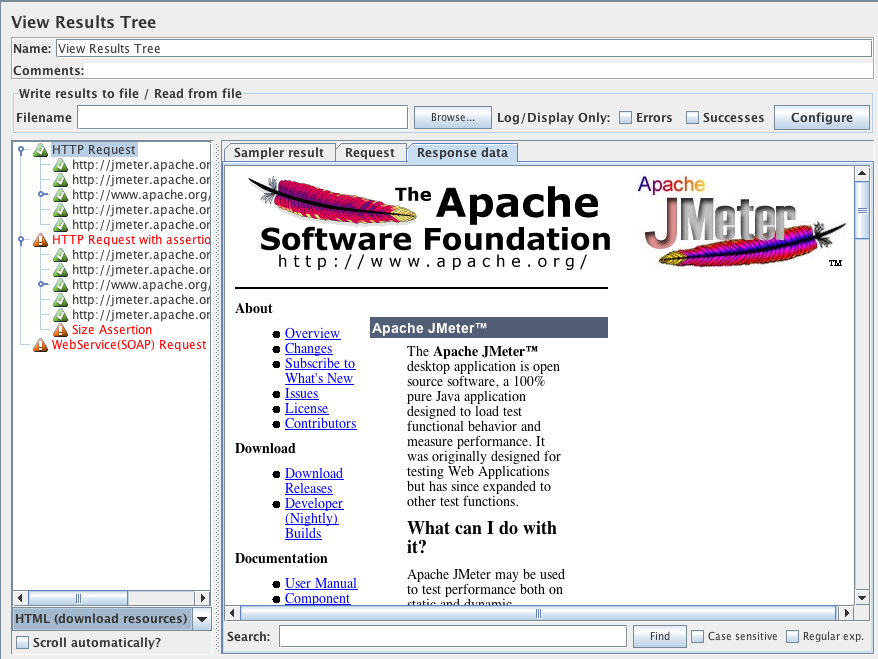Toggle the Scroll automatically checkbox
The image size is (878, 659).
pos(22,643)
